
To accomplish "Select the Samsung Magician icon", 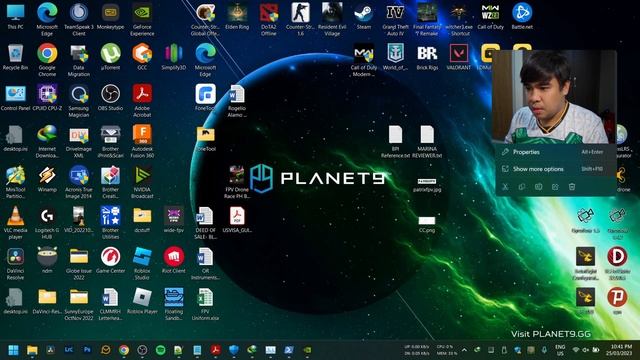I will (79, 100).
